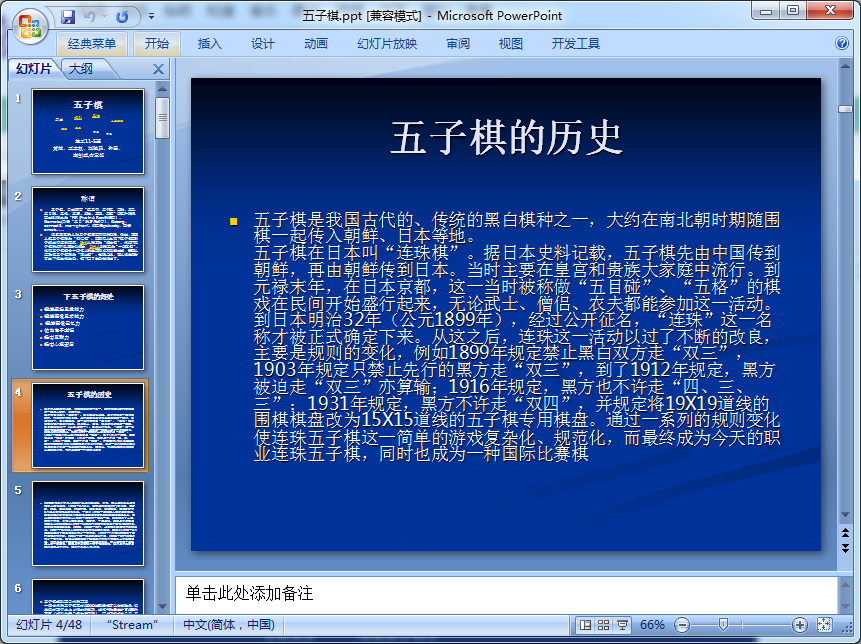Select slide 5 thumbnail
This screenshot has width=861, height=644.
tap(88, 524)
